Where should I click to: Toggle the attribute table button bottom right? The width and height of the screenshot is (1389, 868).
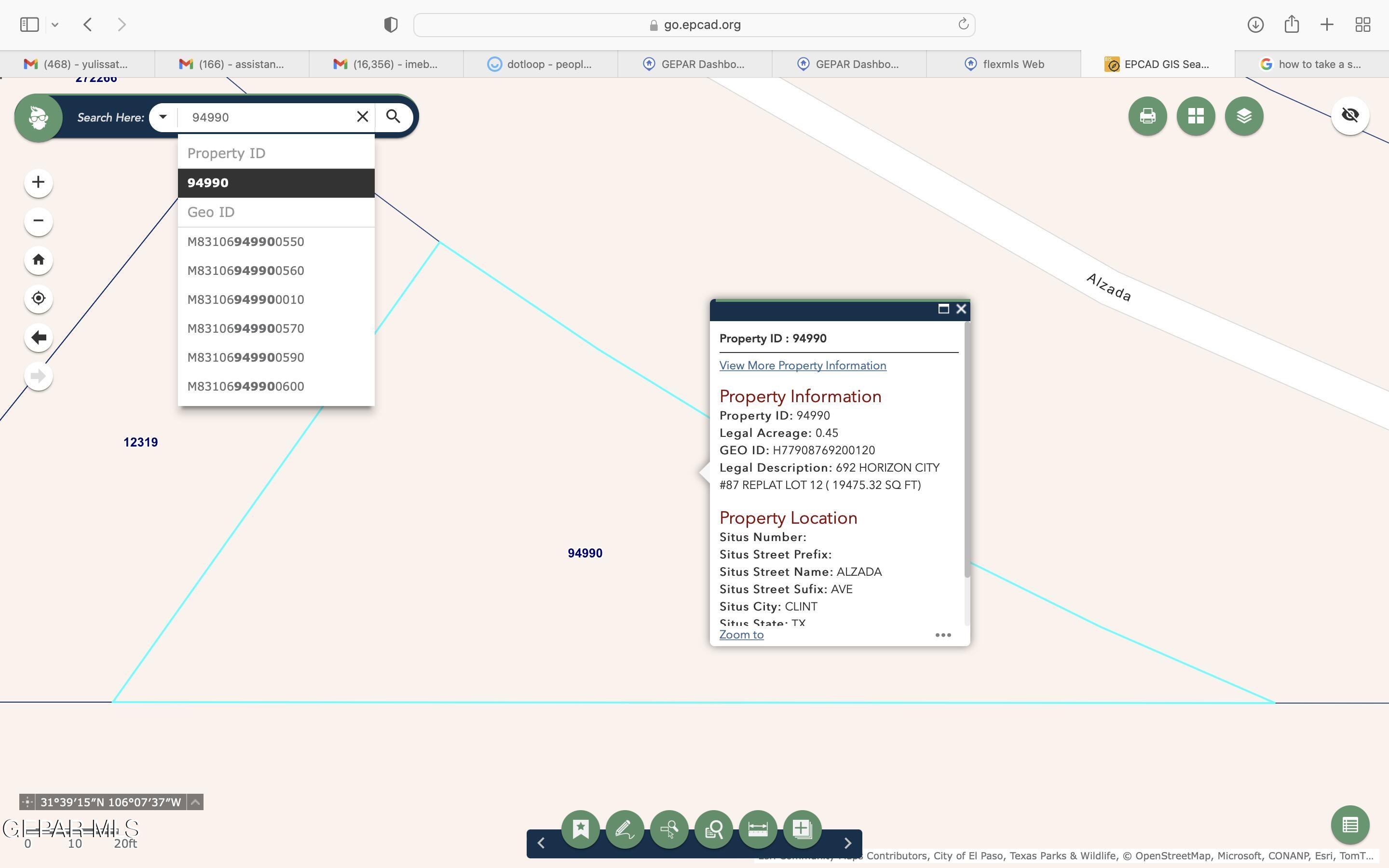tap(1349, 826)
